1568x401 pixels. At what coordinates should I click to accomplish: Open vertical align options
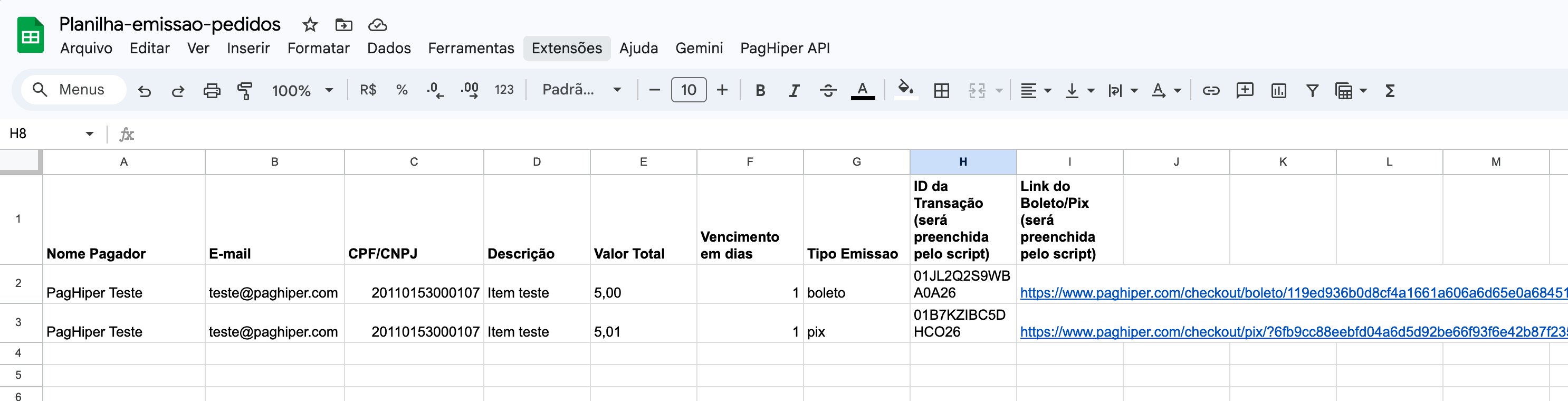[x=1079, y=91]
